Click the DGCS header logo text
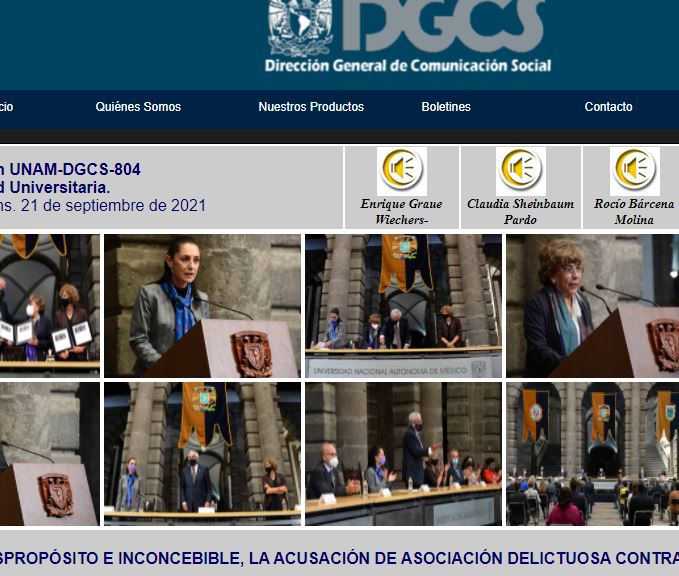The height and width of the screenshot is (576, 679). pyautogui.click(x=444, y=25)
